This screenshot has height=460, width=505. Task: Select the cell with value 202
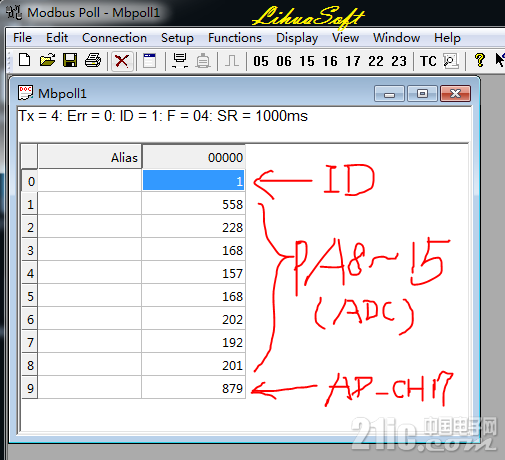point(194,319)
